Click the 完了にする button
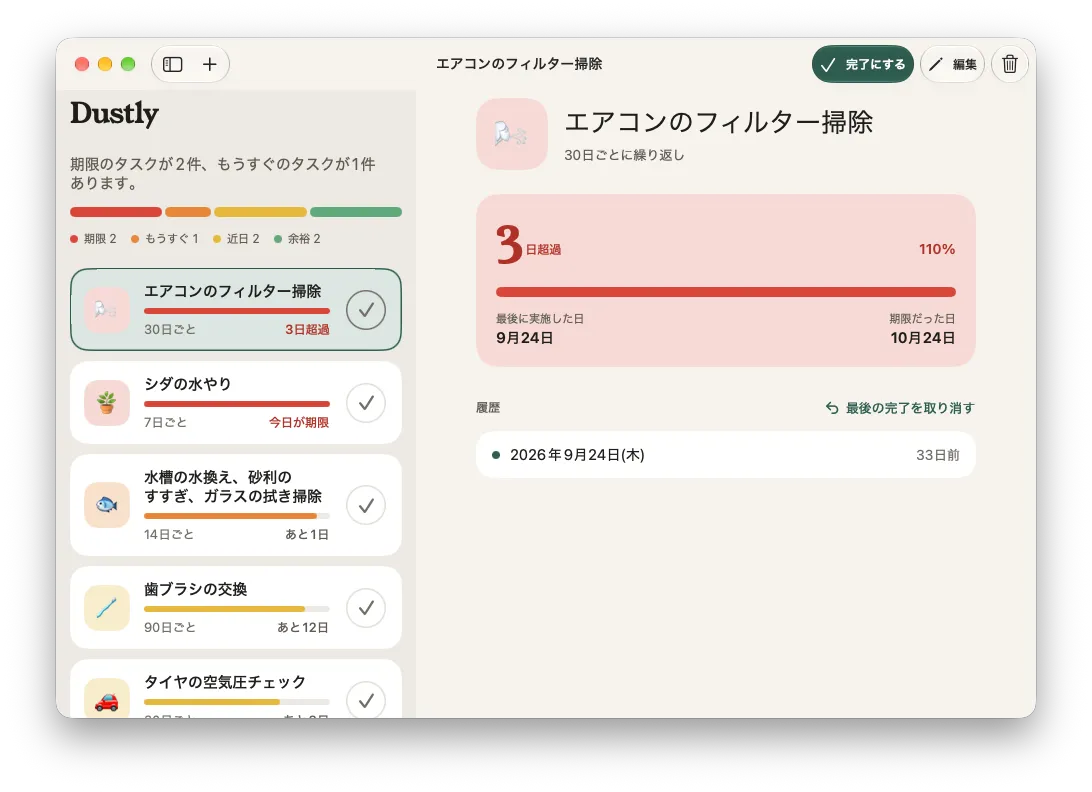 (x=862, y=64)
